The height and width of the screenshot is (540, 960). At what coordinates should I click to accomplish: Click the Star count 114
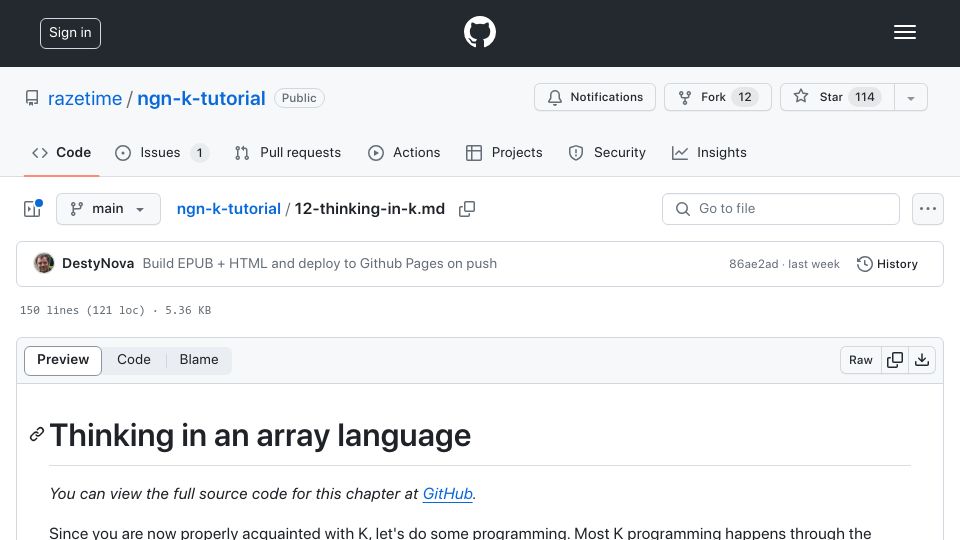pyautogui.click(x=864, y=97)
